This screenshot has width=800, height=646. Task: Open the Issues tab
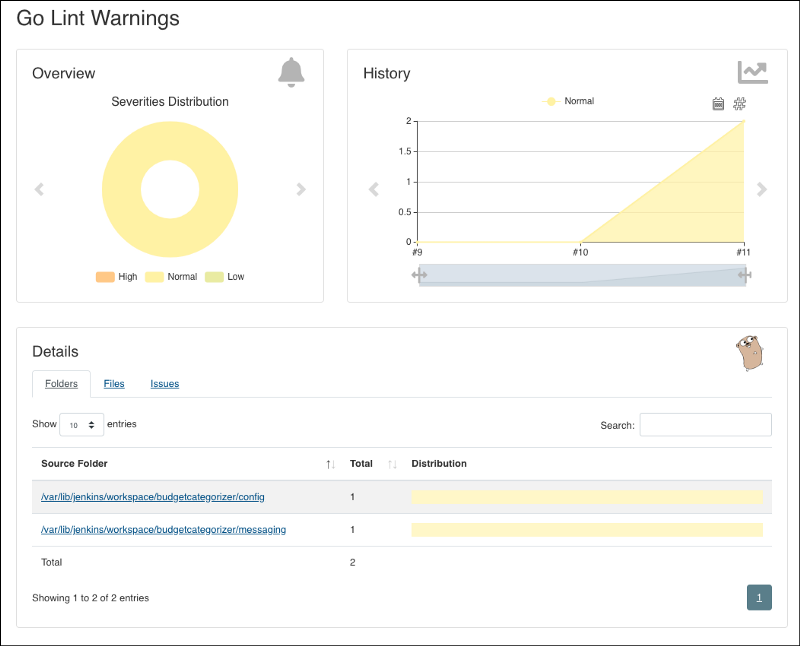pyautogui.click(x=165, y=384)
